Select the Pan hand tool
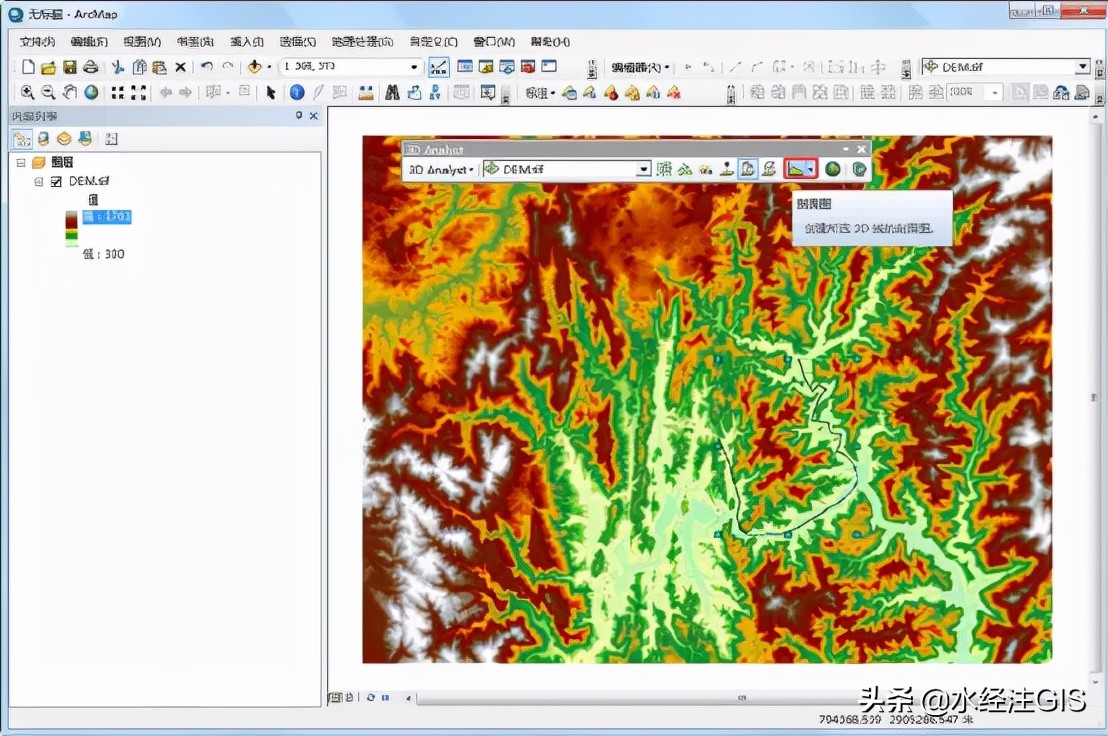Screen dimensions: 1108x736 69,93
